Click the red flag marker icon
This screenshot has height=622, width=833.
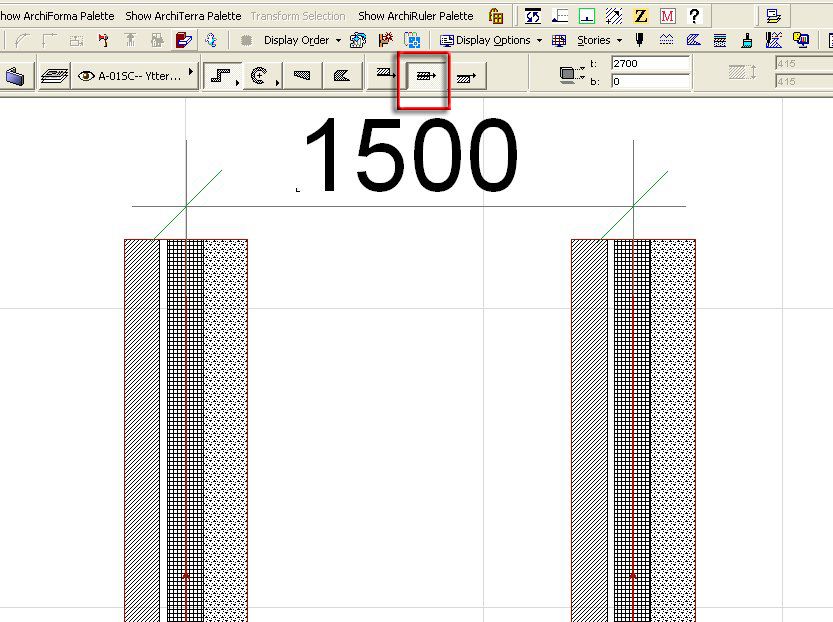pyautogui.click(x=103, y=40)
